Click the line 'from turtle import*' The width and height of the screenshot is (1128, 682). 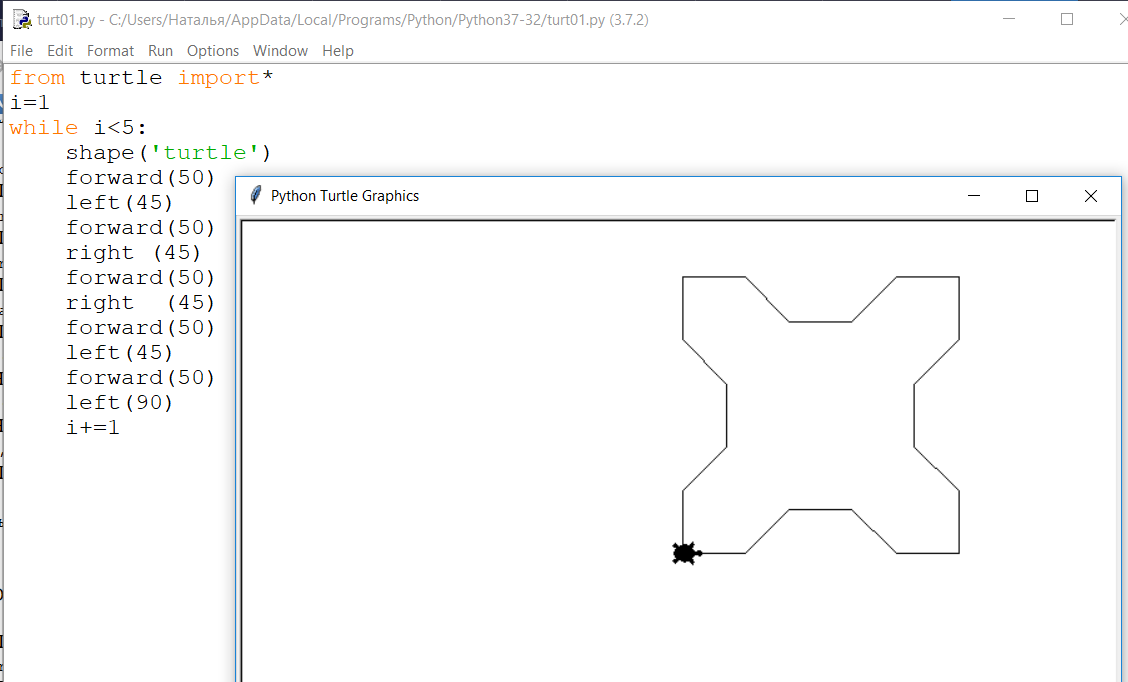142,78
